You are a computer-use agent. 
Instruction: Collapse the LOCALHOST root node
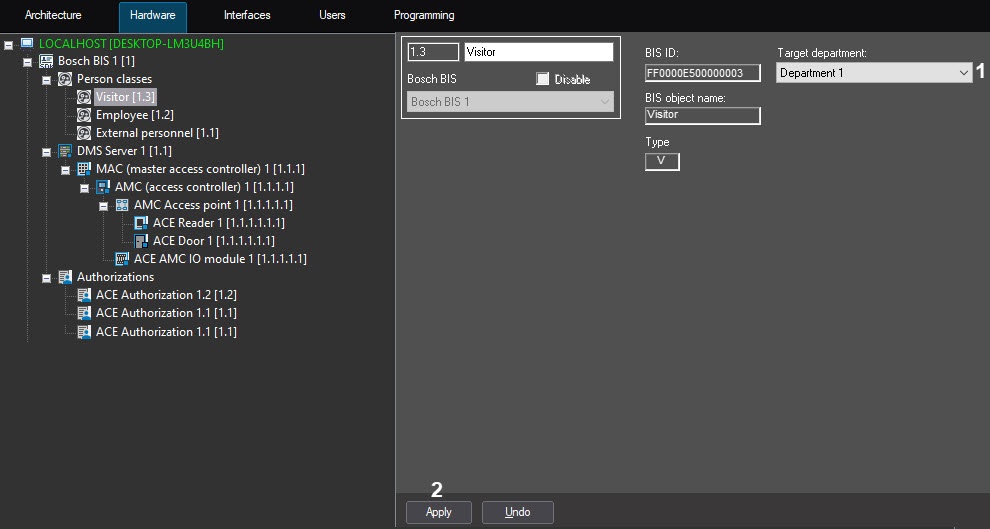[8, 44]
